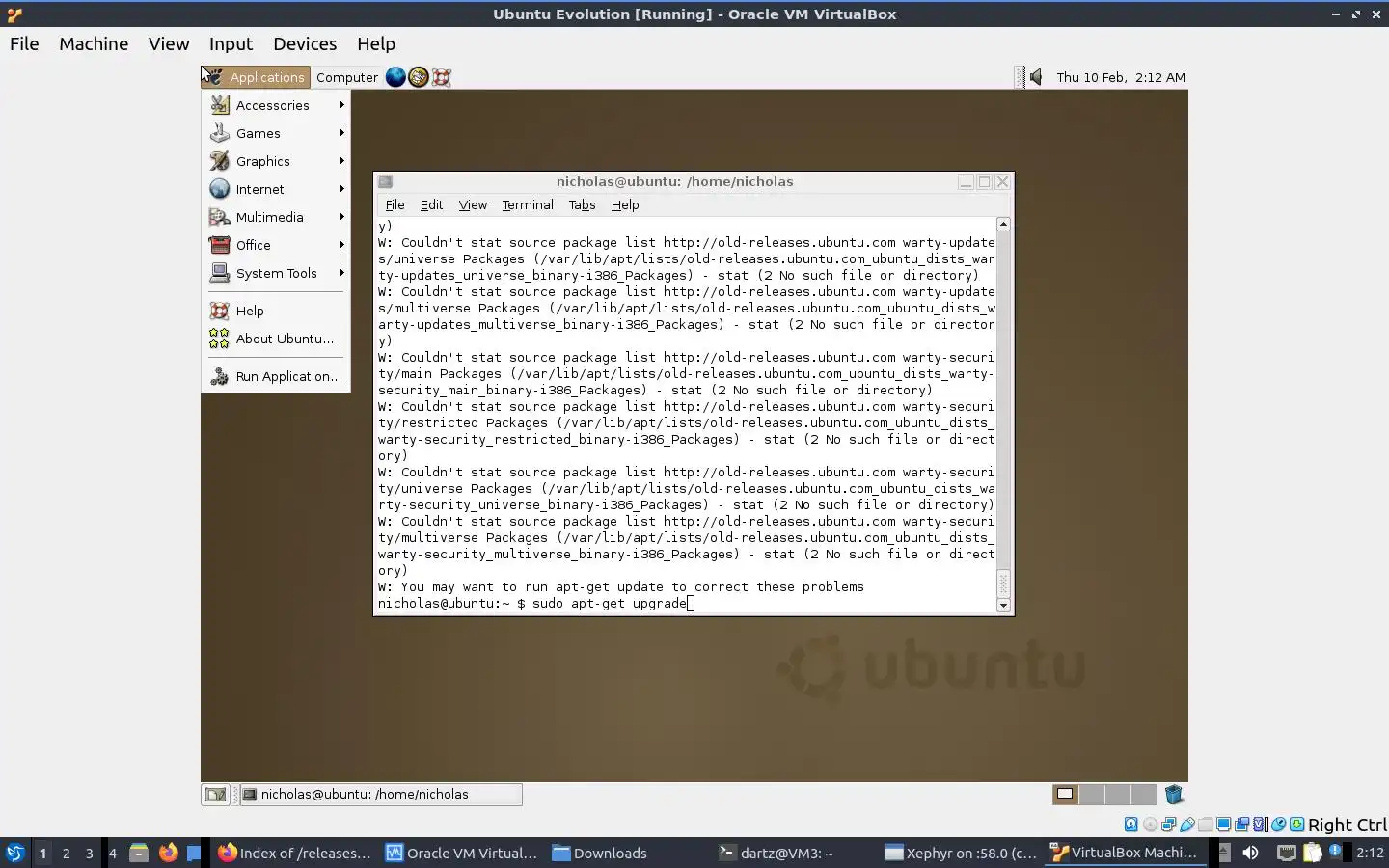Open Help from Applications menu

(277, 311)
